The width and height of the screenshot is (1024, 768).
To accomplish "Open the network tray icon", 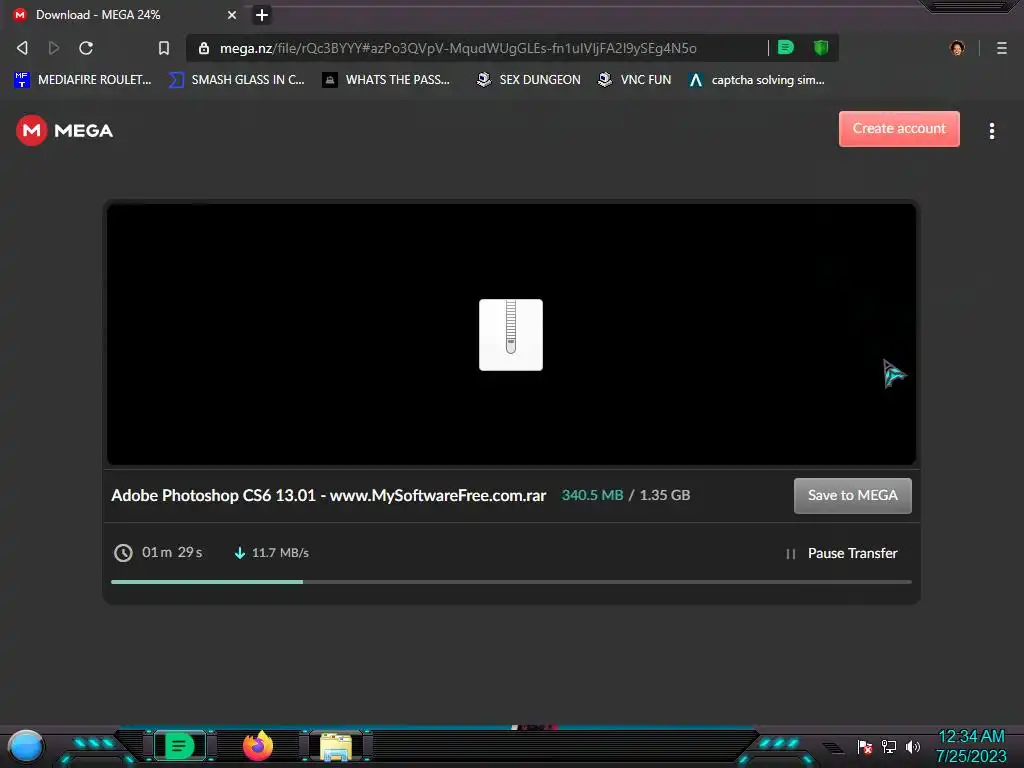I will [x=889, y=746].
